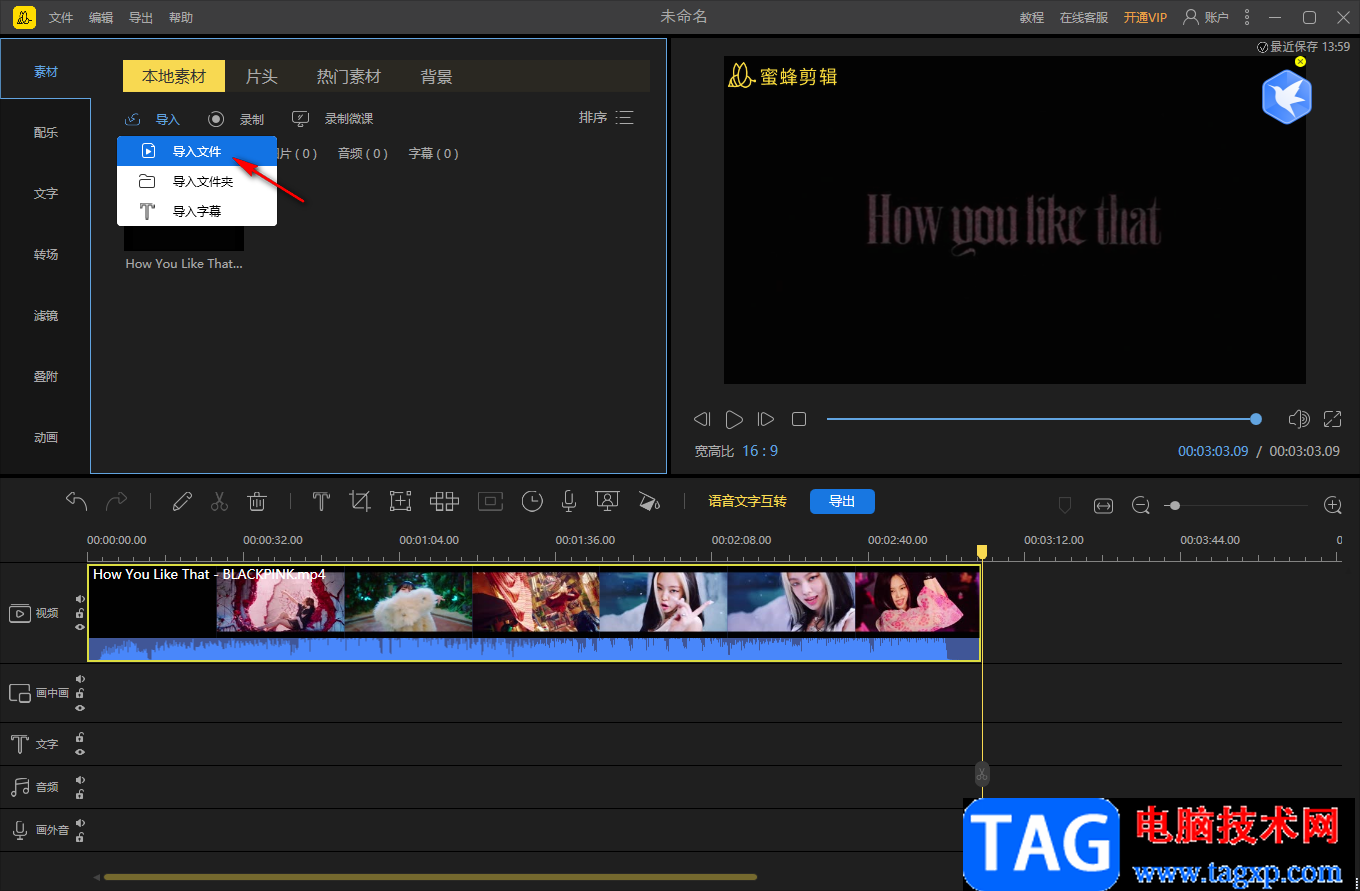Click the preview volume speaker icon
This screenshot has height=891, width=1360.
(x=1299, y=419)
